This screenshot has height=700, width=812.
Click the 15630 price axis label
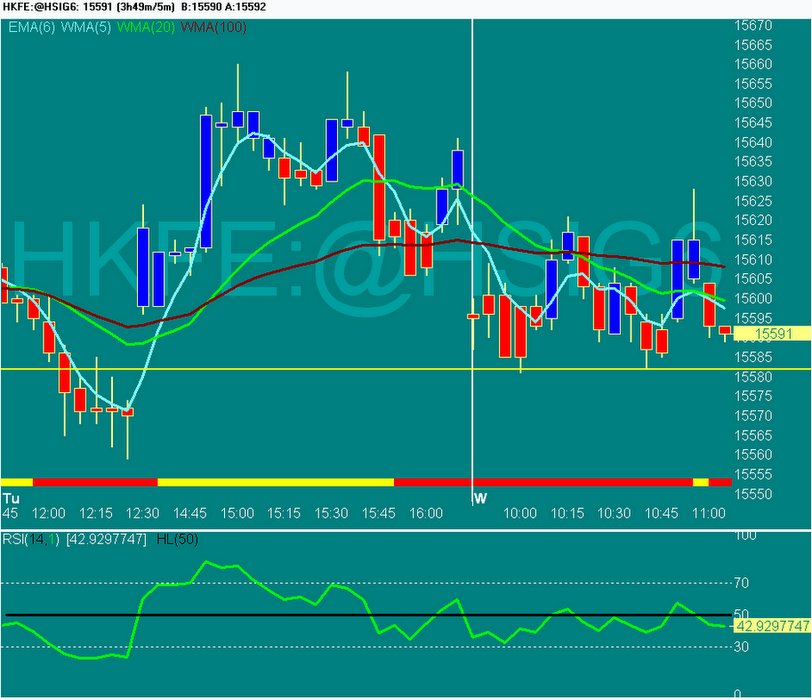[753, 181]
